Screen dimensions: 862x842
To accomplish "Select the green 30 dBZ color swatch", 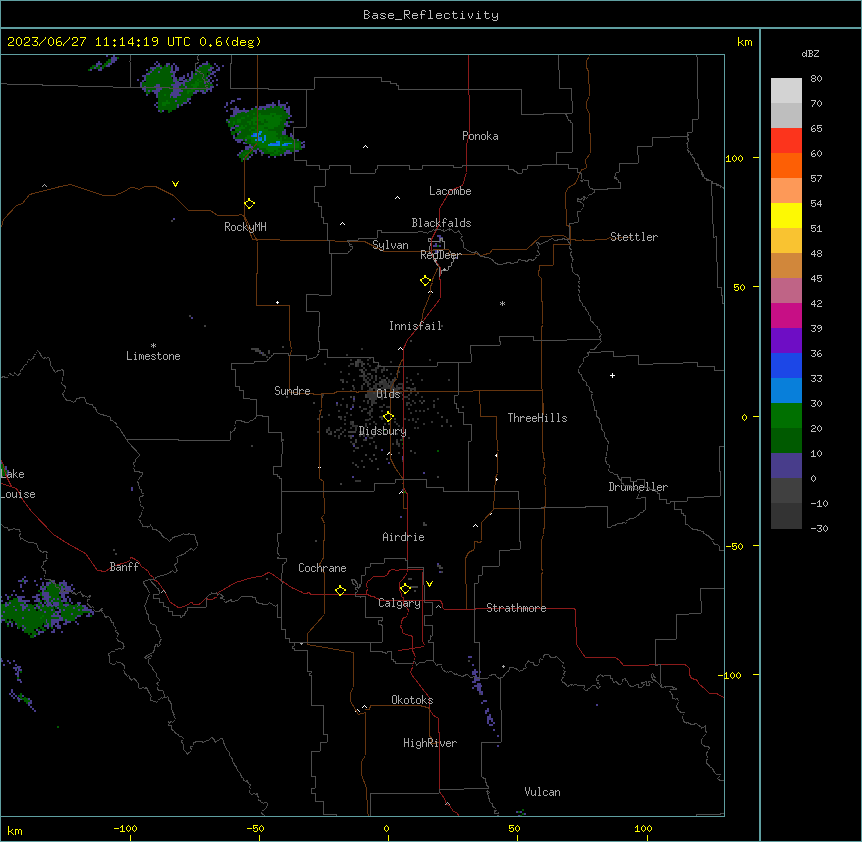I will [786, 416].
